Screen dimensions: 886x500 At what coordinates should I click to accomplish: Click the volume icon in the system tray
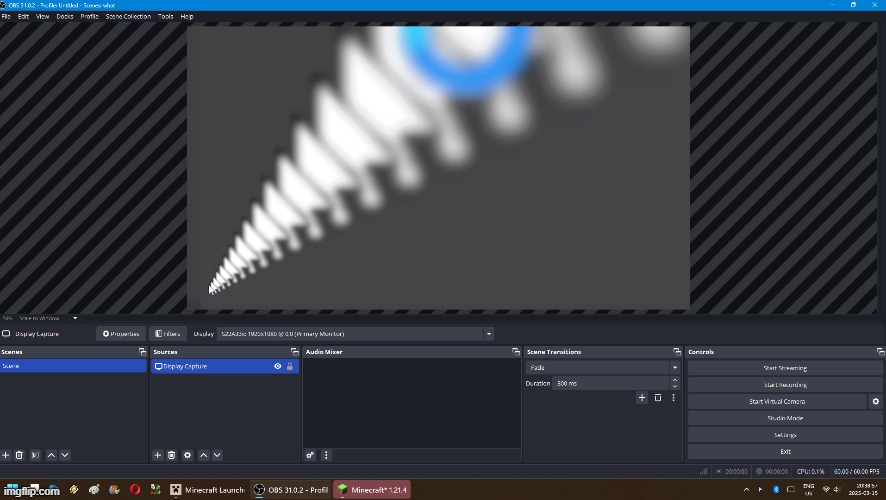click(x=837, y=489)
